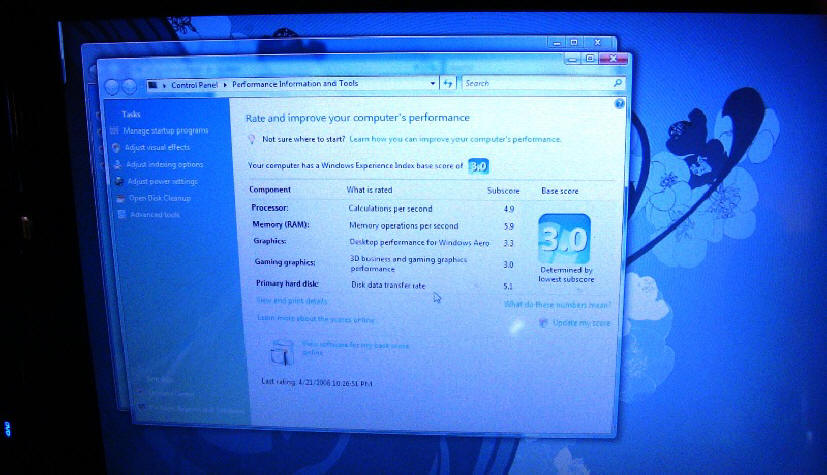Click the Forward navigation arrow button

pyautogui.click(x=129, y=86)
